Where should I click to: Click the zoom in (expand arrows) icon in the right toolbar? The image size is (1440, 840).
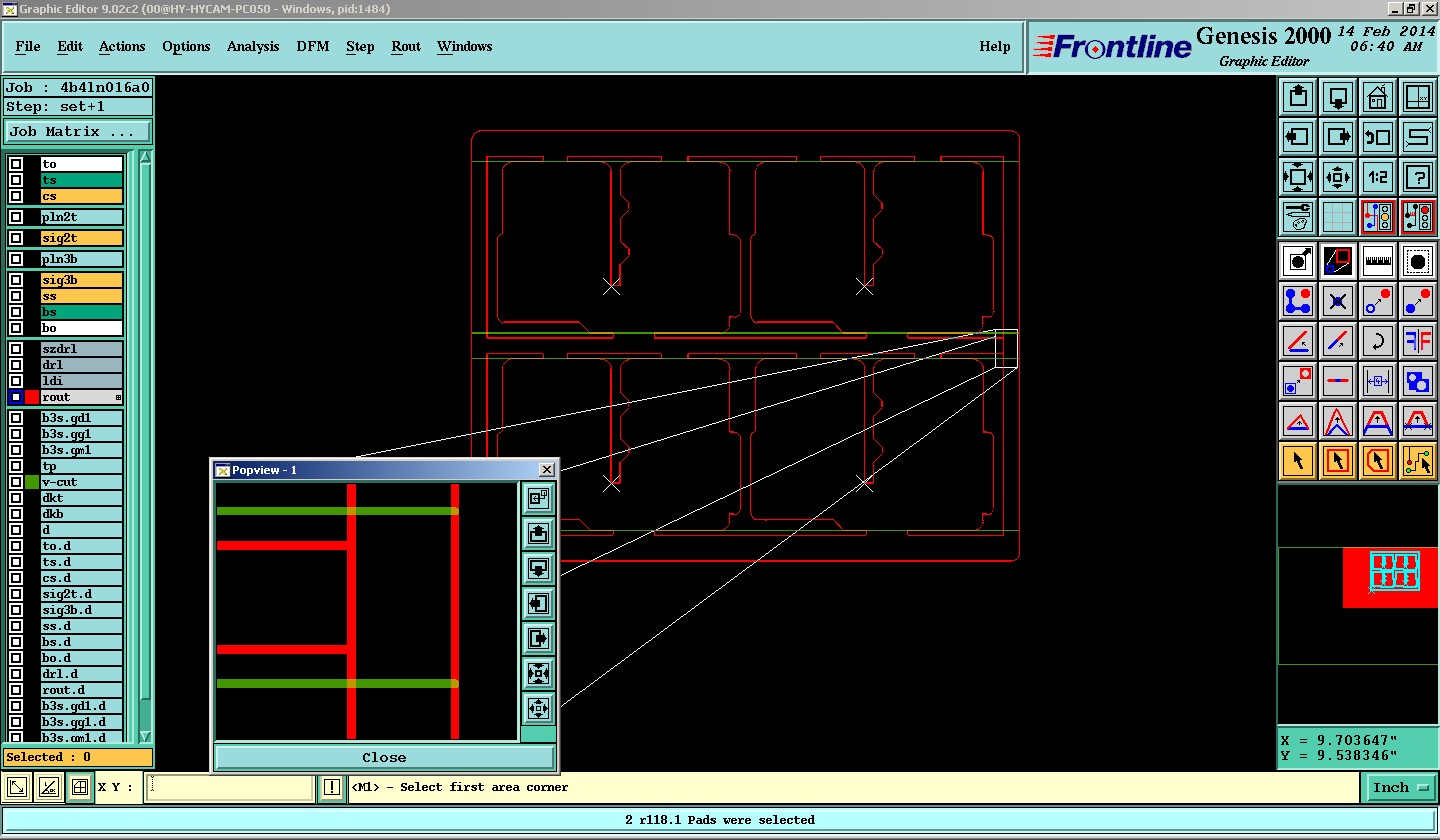[1298, 177]
